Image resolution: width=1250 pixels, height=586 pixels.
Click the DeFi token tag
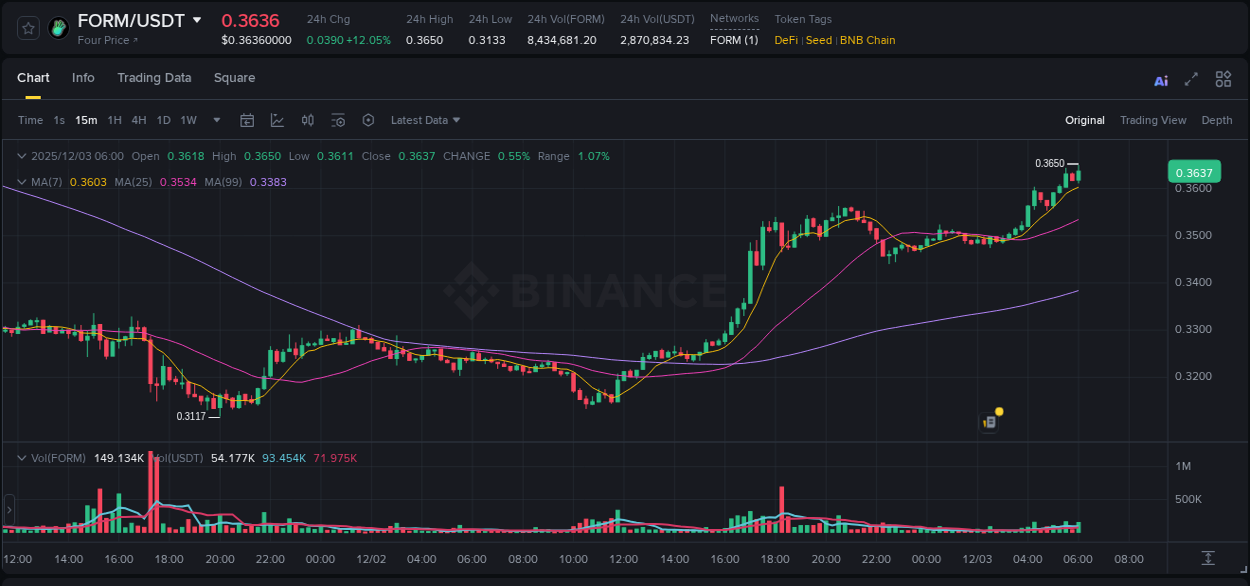point(785,40)
